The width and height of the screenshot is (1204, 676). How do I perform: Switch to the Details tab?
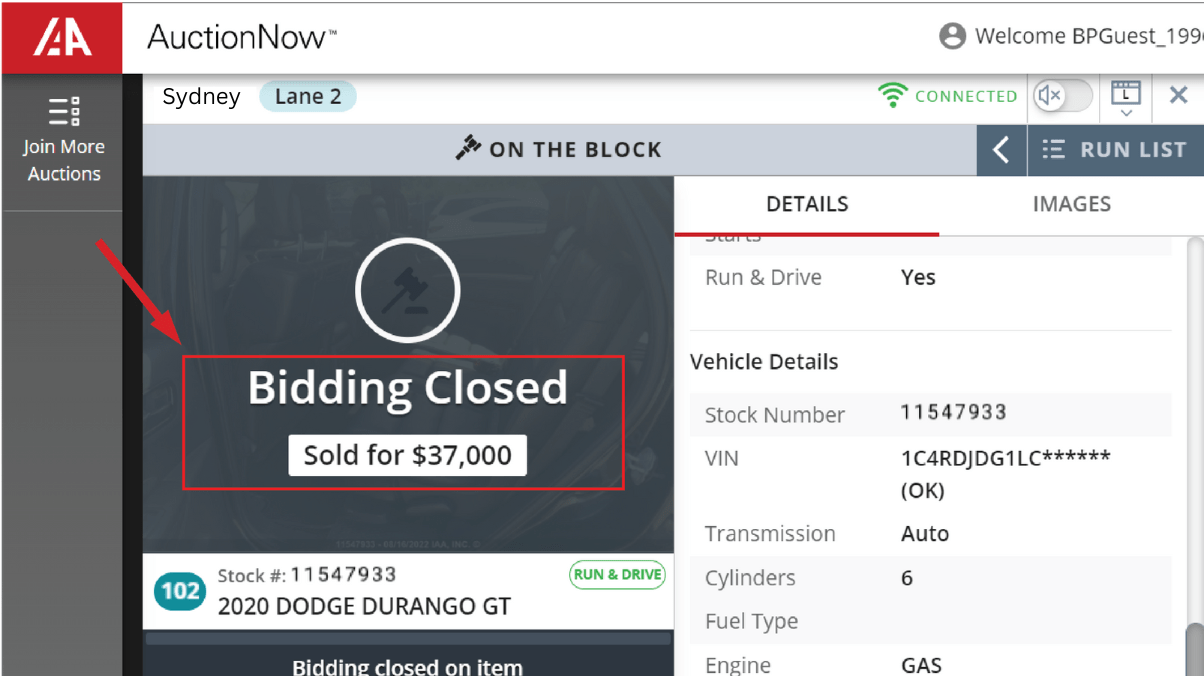(807, 204)
